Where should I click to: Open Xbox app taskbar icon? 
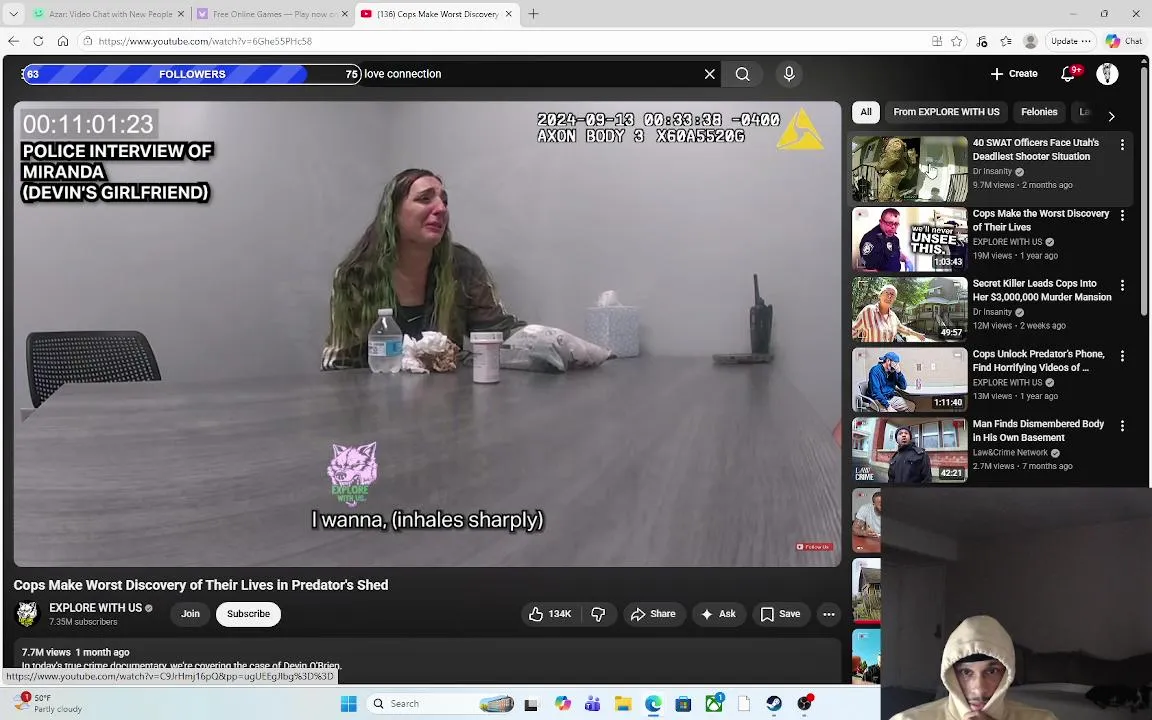[714, 704]
